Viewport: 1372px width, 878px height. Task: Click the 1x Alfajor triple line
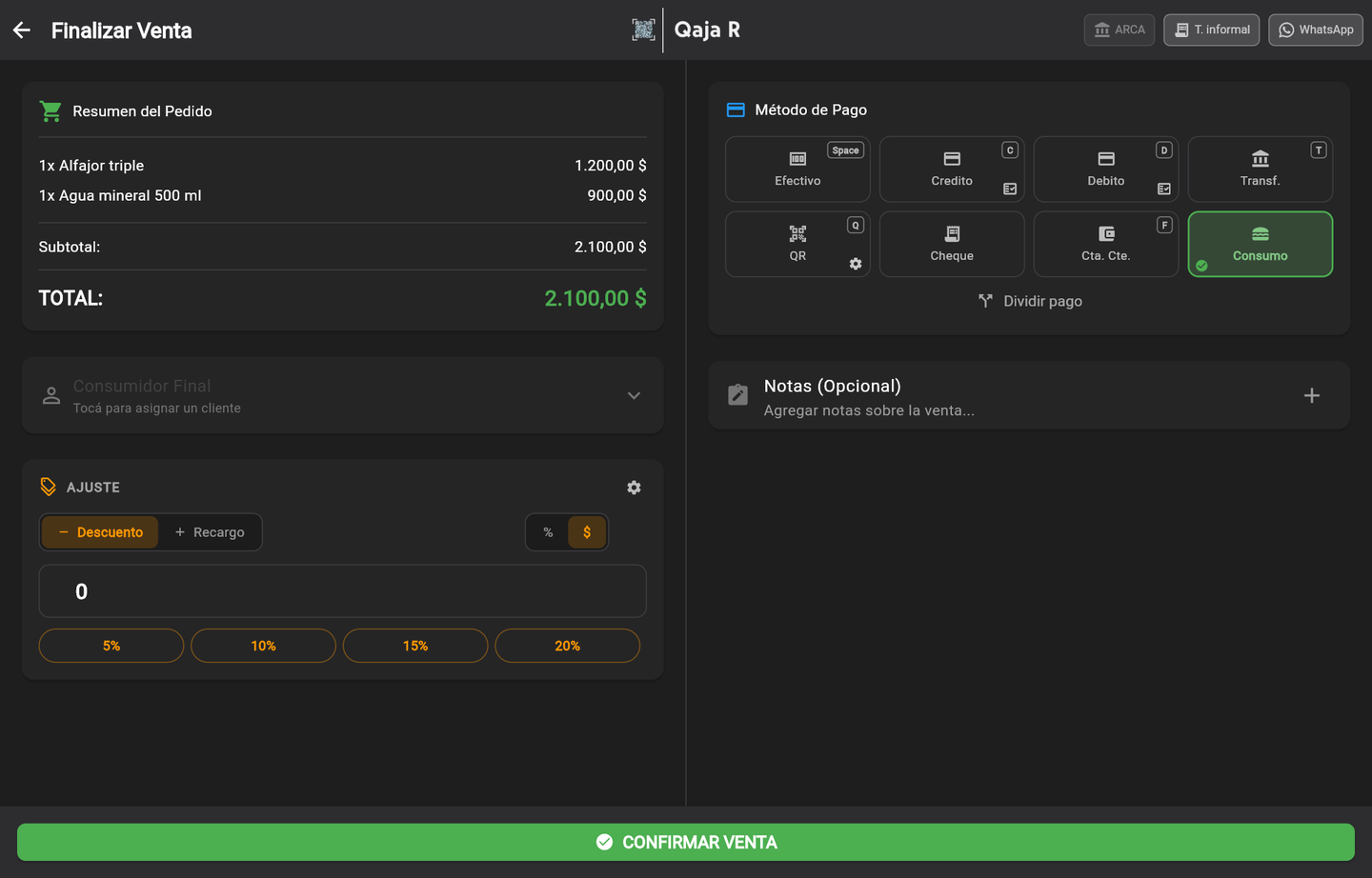coord(343,166)
